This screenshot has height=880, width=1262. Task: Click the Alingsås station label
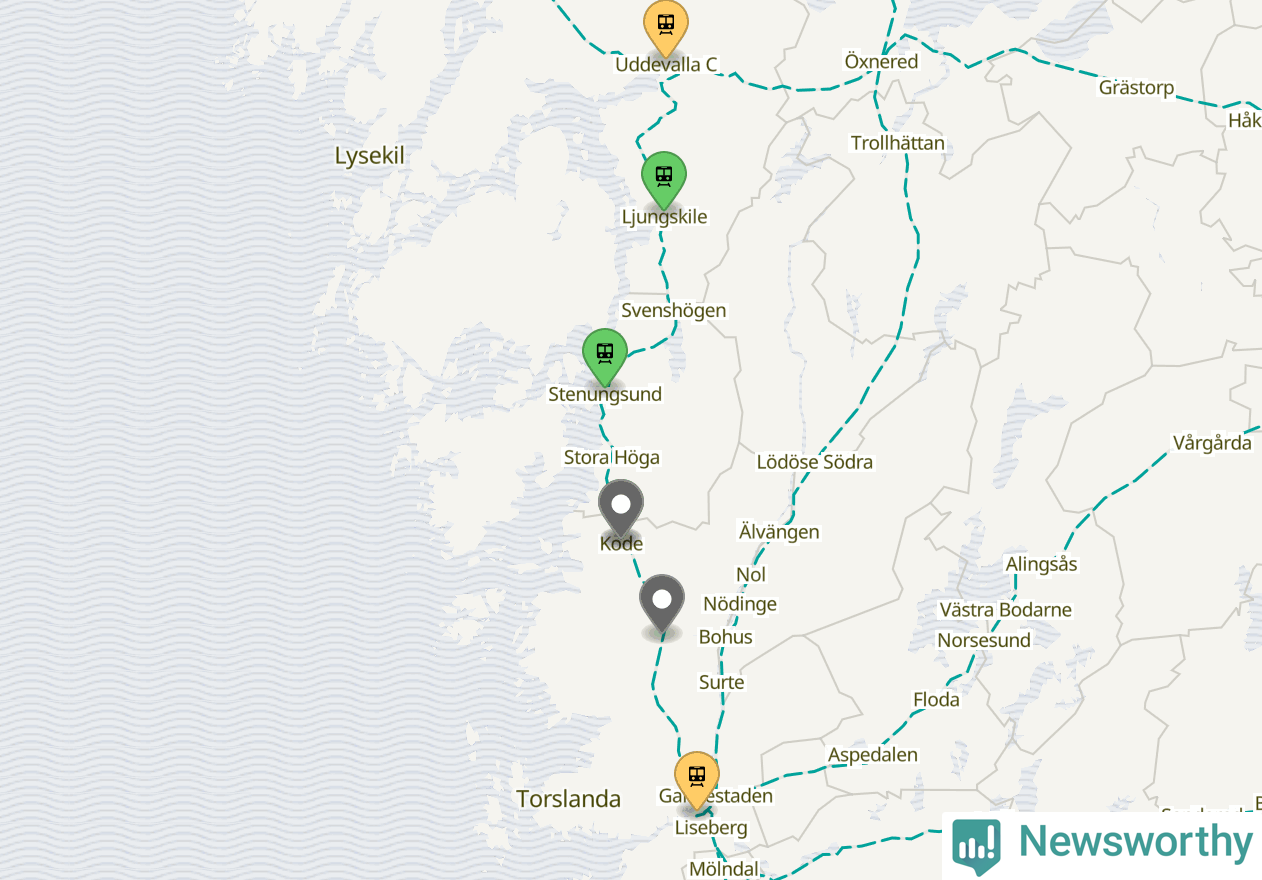[x=1041, y=564]
